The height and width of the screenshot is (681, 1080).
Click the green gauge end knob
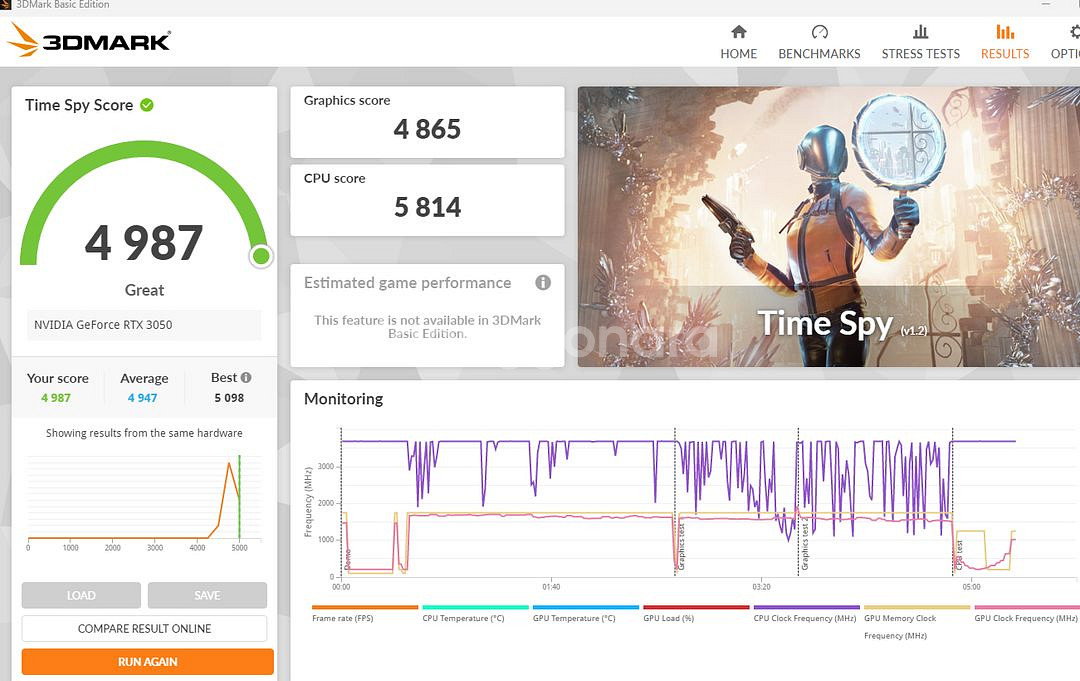pos(261,256)
